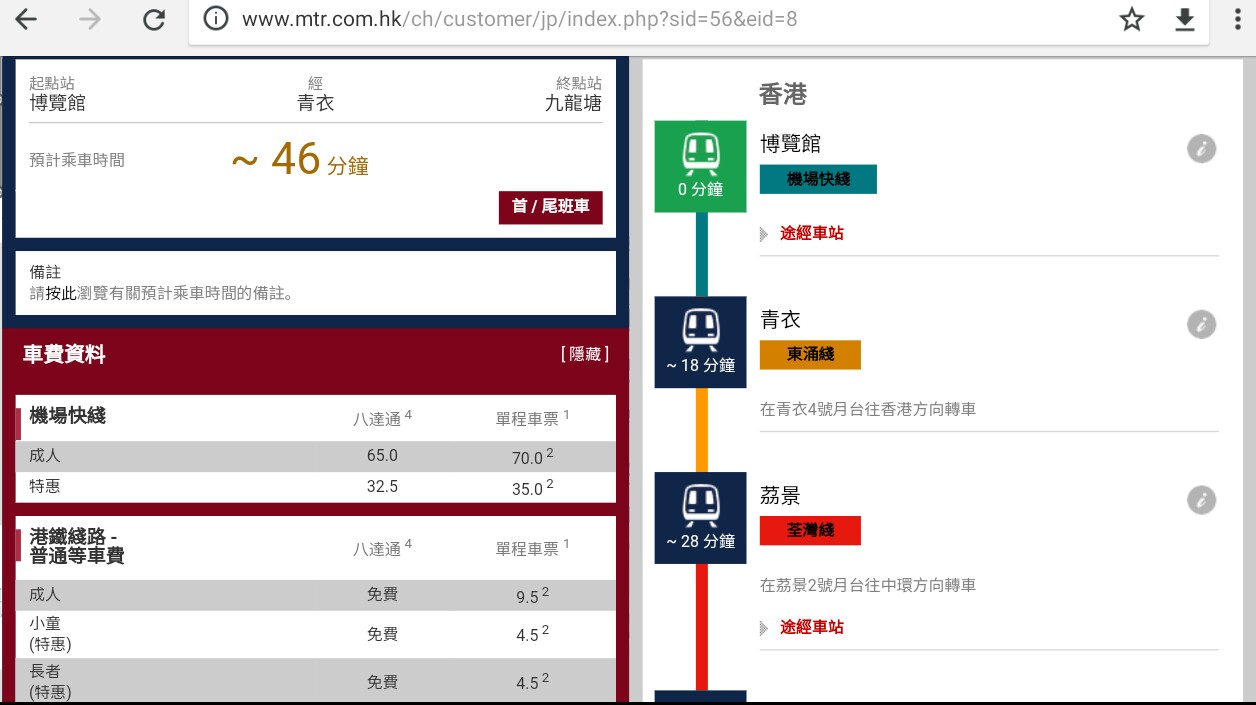Hide fare info with [隱藏] toggle
Screen dimensions: 1256x705
coord(585,355)
